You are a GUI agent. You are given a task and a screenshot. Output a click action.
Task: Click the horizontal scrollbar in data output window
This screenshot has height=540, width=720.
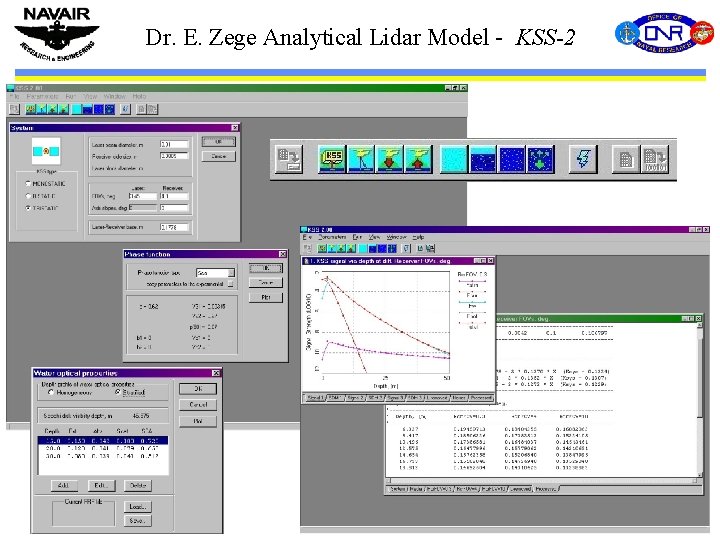click(x=542, y=481)
